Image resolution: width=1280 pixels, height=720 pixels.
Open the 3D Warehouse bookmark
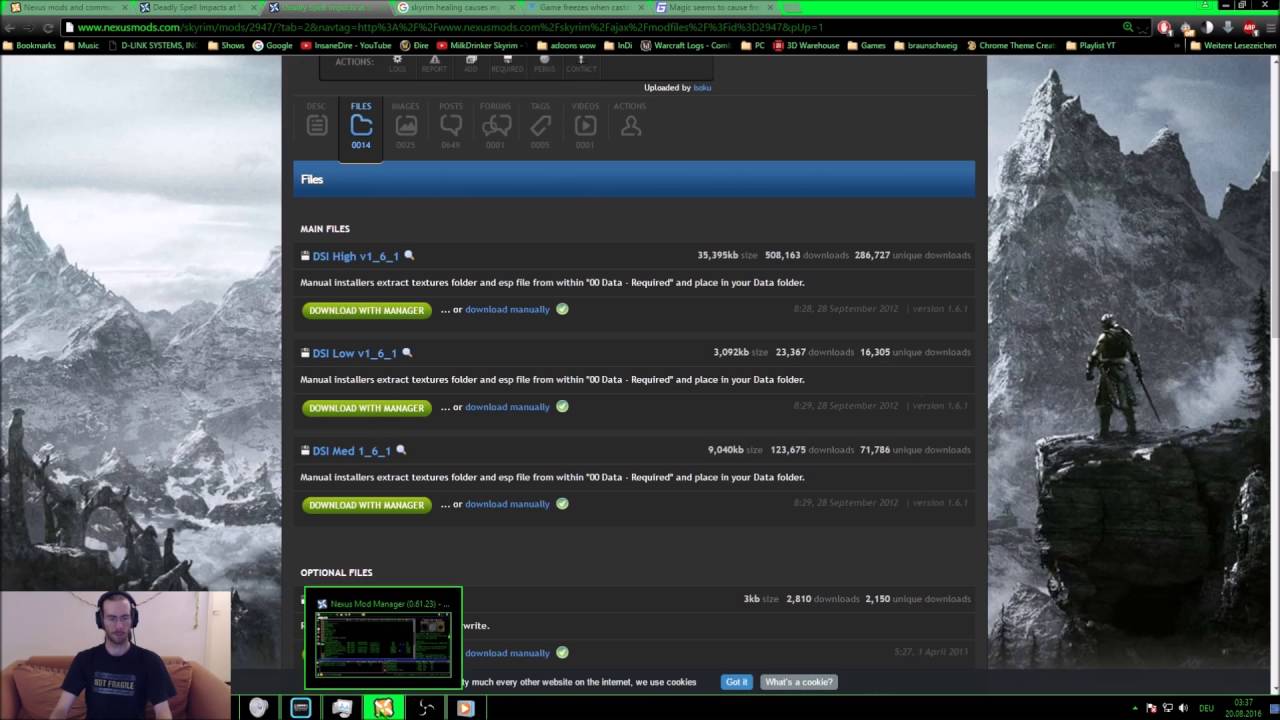pyautogui.click(x=806, y=45)
